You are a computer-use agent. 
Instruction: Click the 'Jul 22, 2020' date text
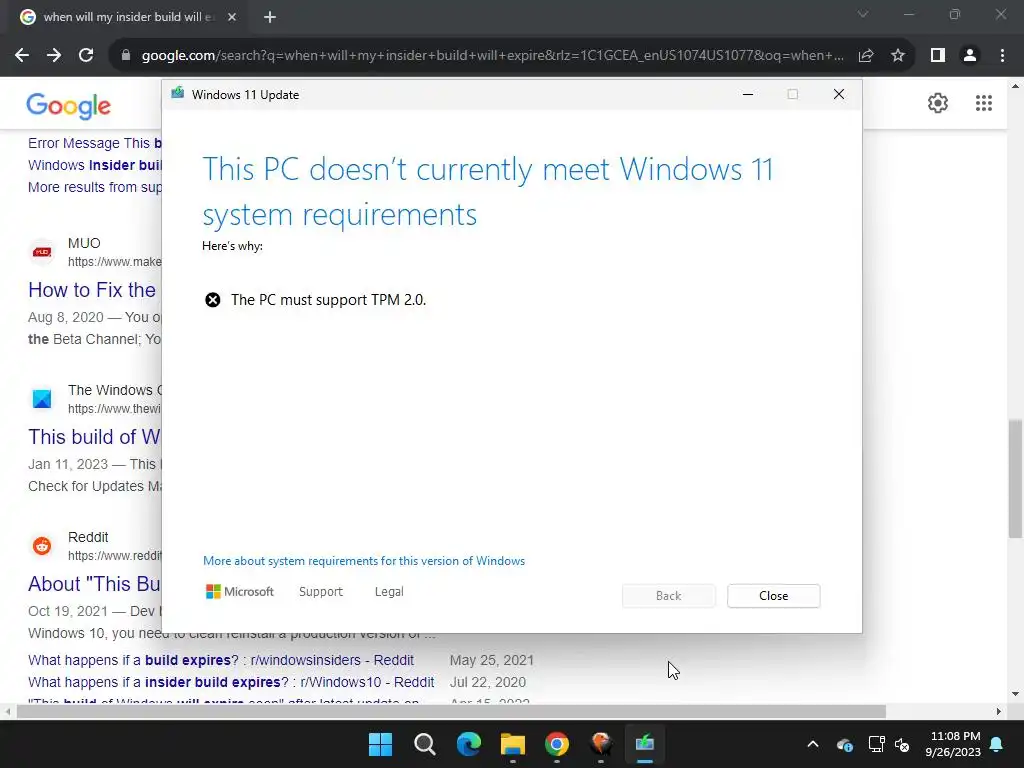[488, 682]
